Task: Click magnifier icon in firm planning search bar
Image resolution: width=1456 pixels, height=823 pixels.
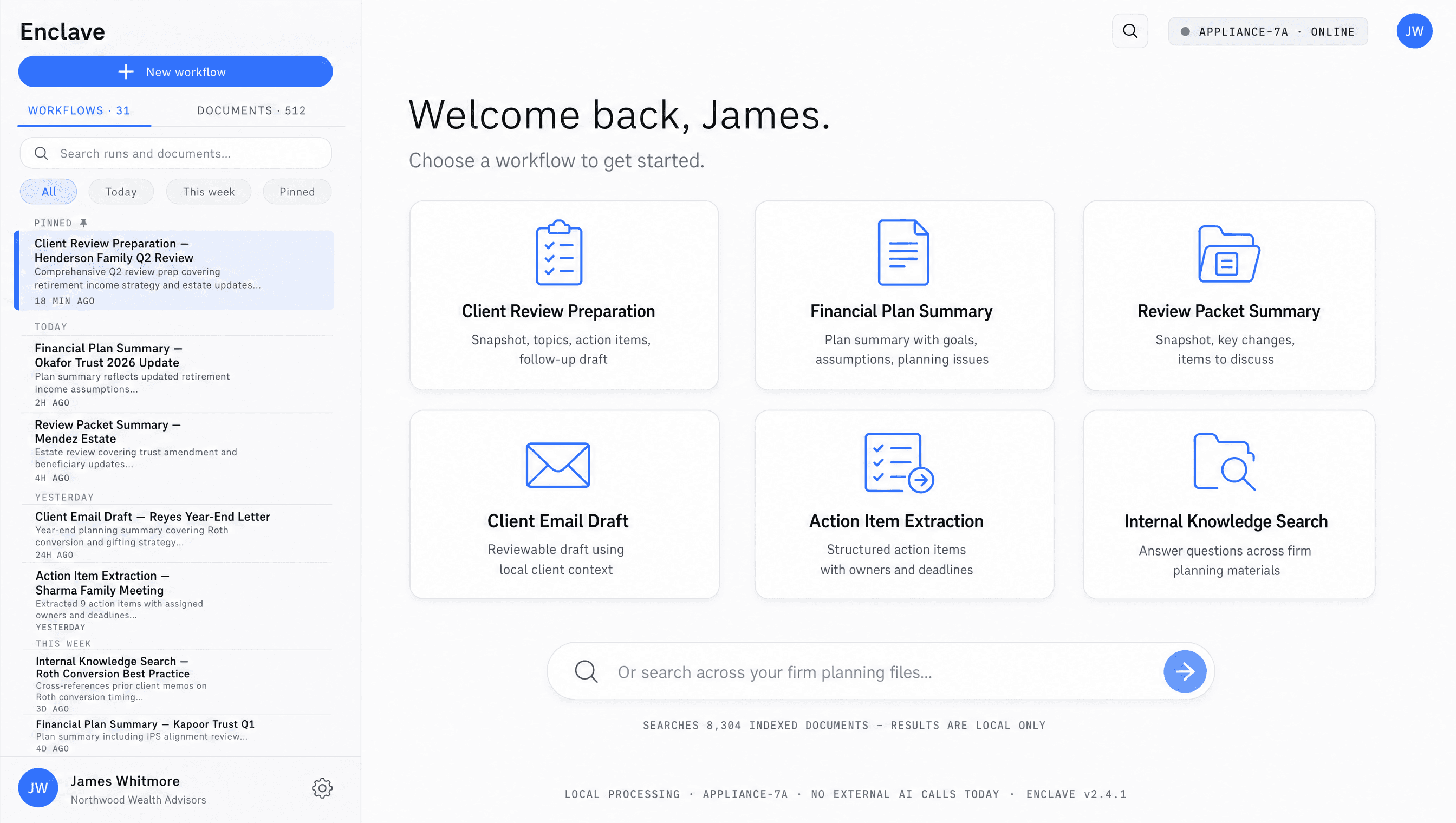Action: click(586, 671)
